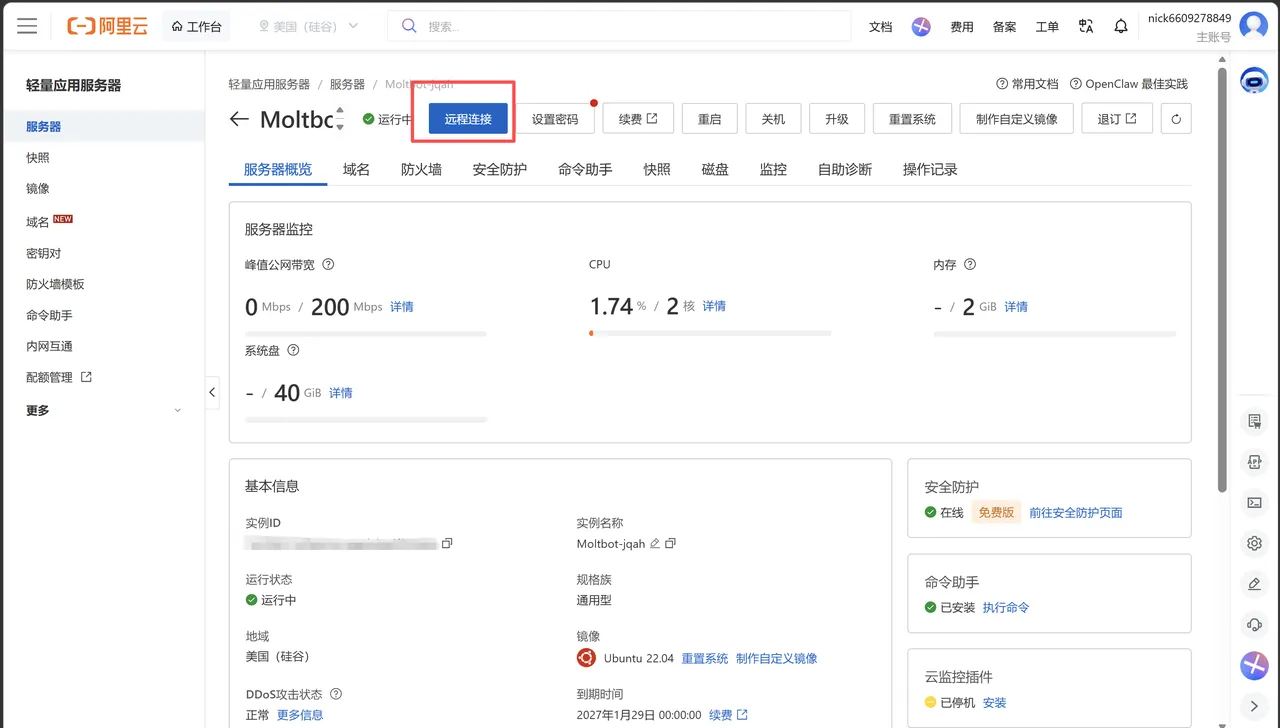
Task: Refresh the server page with the reload icon
Action: pos(1176,119)
